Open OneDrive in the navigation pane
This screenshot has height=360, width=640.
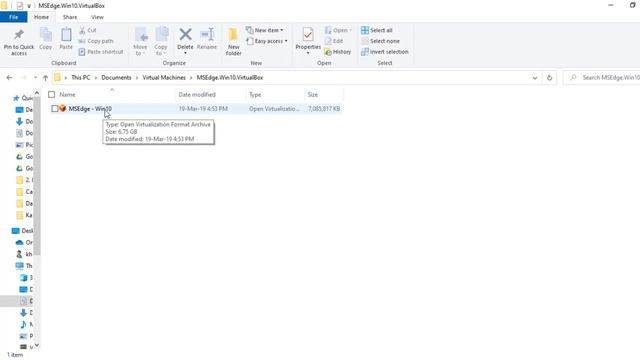coord(24,242)
